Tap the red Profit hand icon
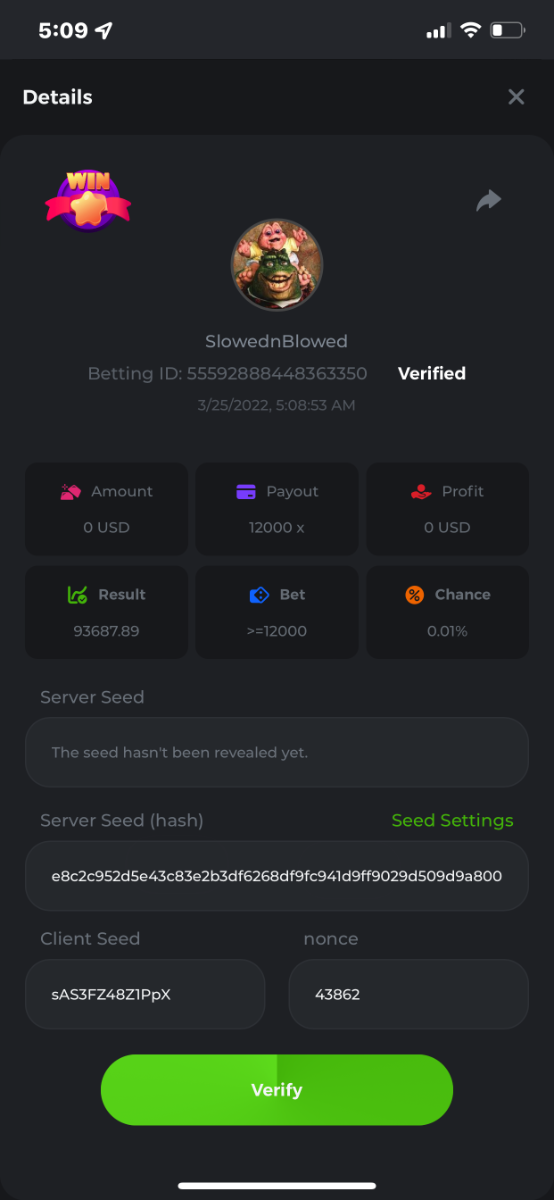554x1200 pixels. [x=421, y=491]
